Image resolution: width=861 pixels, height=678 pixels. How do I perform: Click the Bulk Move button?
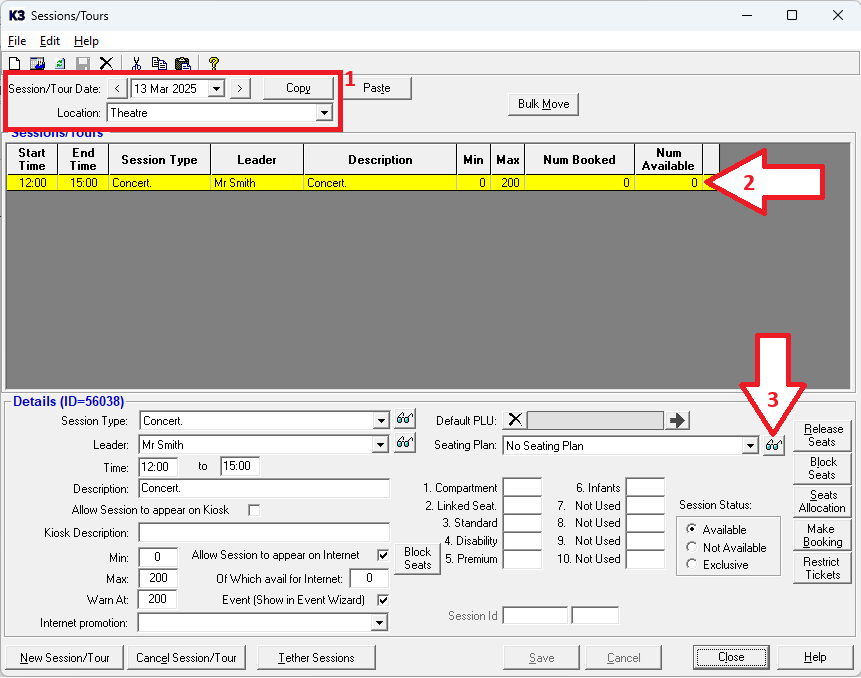point(544,104)
